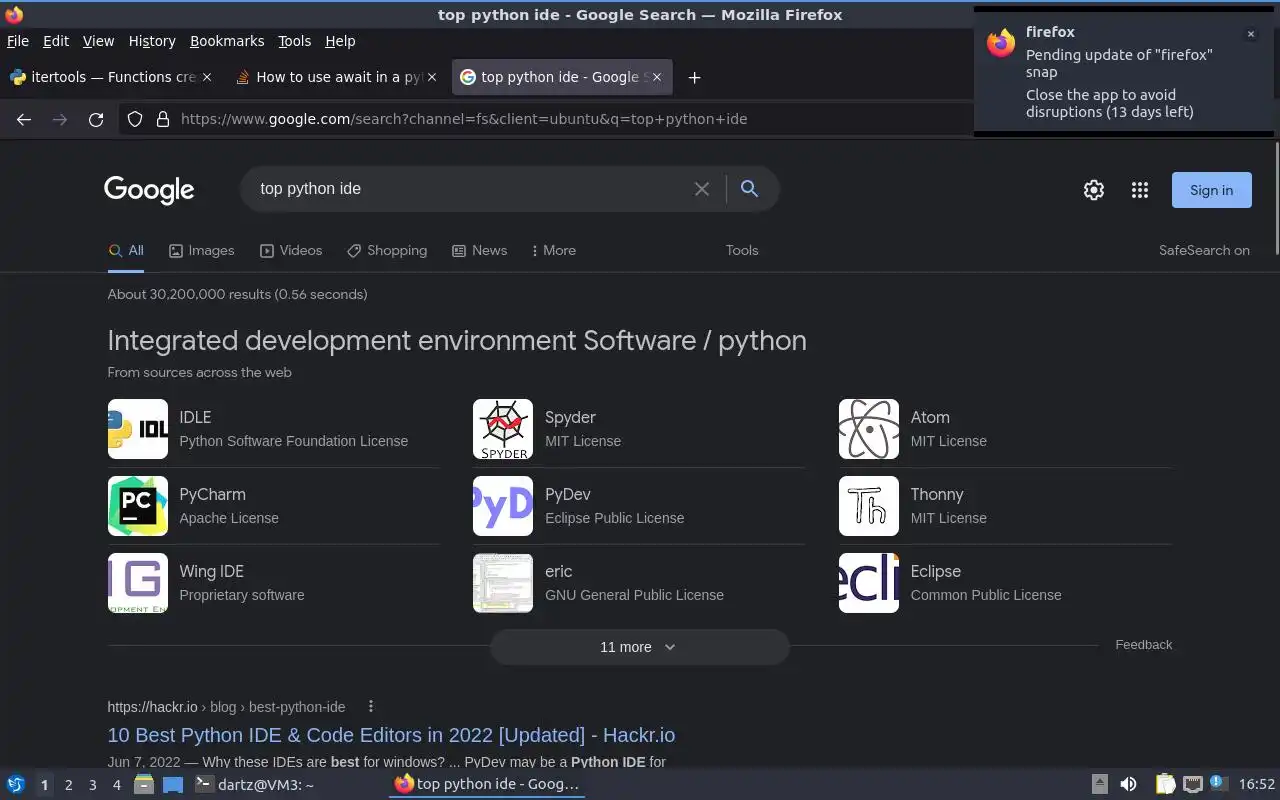Open the Bookmarks menu
The image size is (1280, 800).
(x=227, y=41)
